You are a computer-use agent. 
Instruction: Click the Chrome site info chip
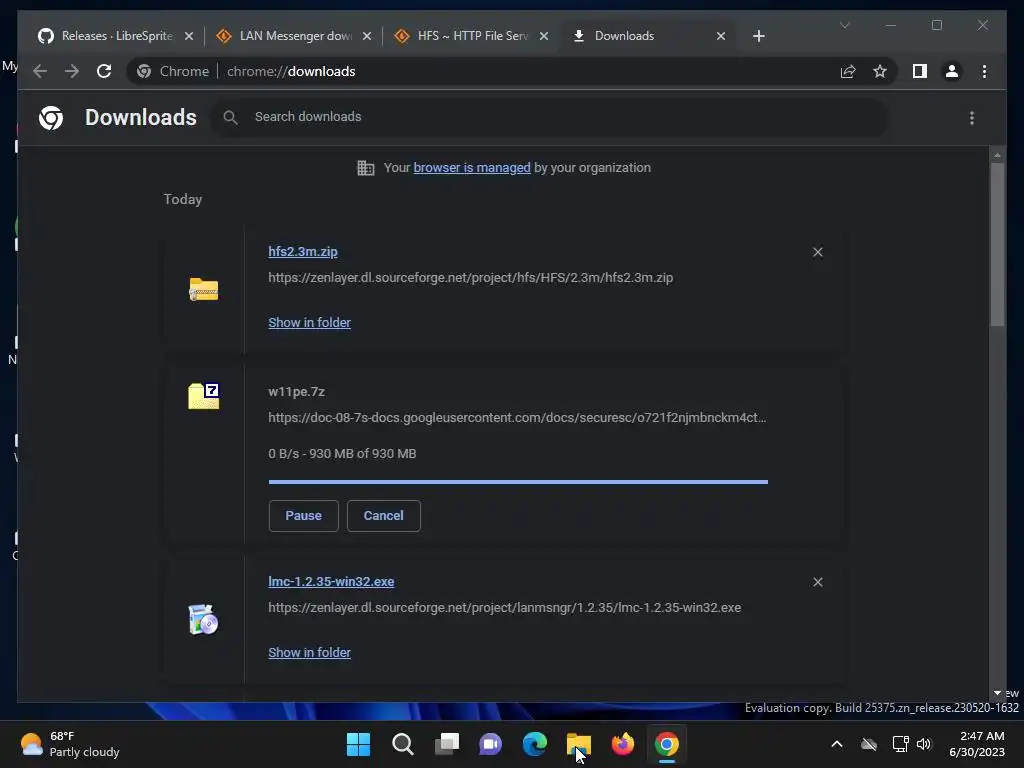(173, 71)
